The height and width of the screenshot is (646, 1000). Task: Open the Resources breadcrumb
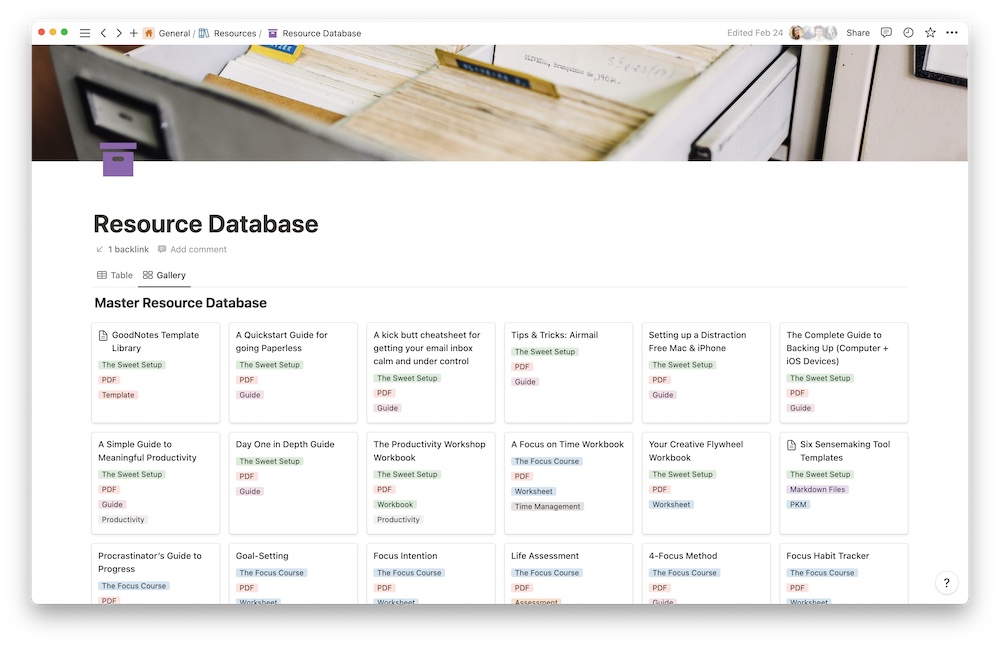228,33
